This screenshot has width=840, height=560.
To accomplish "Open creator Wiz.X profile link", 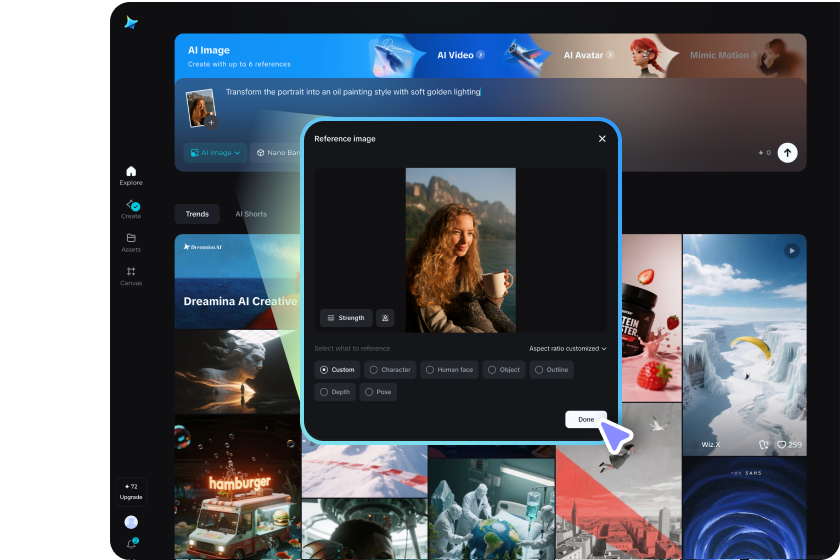I will [710, 445].
